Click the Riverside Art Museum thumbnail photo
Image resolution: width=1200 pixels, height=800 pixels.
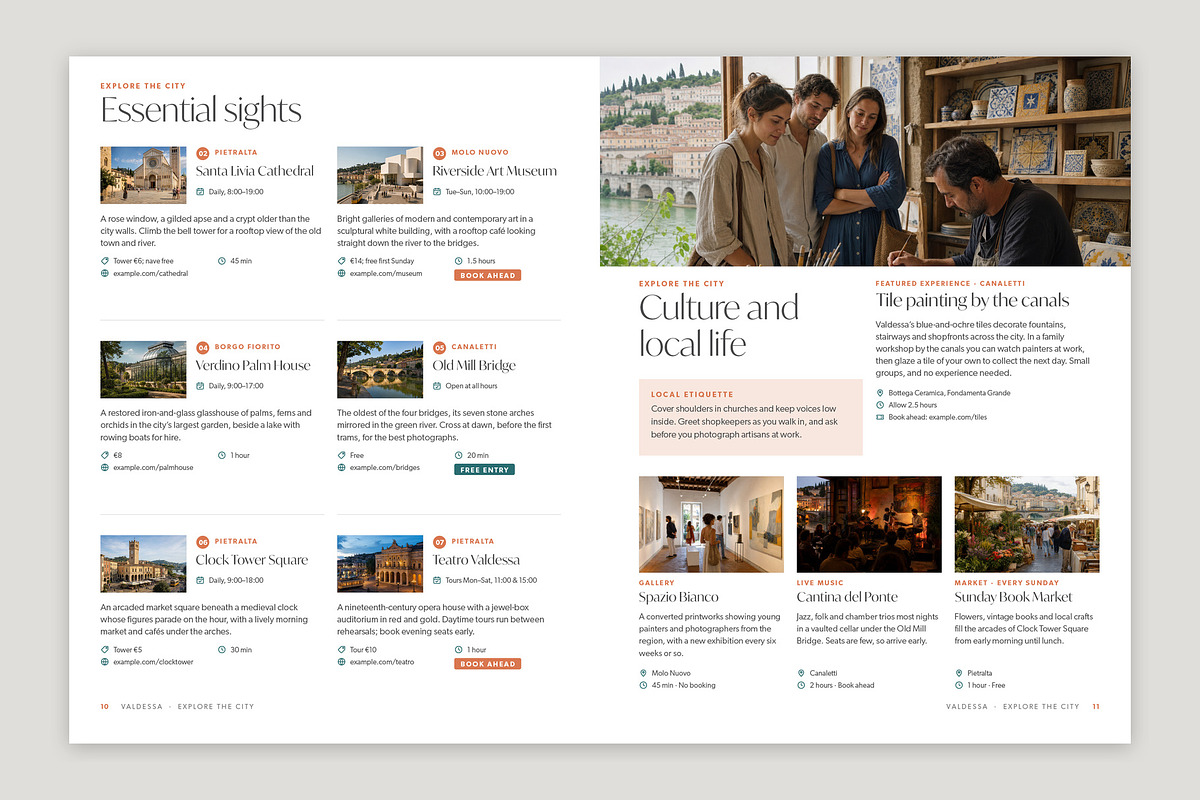click(380, 175)
